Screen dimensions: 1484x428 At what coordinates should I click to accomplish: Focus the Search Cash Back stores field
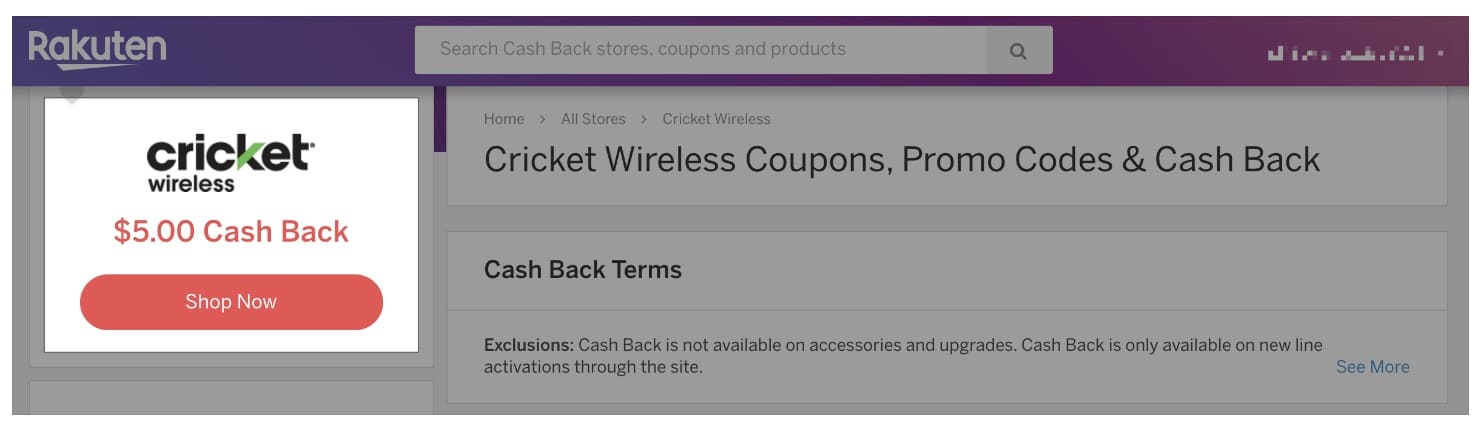[x=700, y=49]
